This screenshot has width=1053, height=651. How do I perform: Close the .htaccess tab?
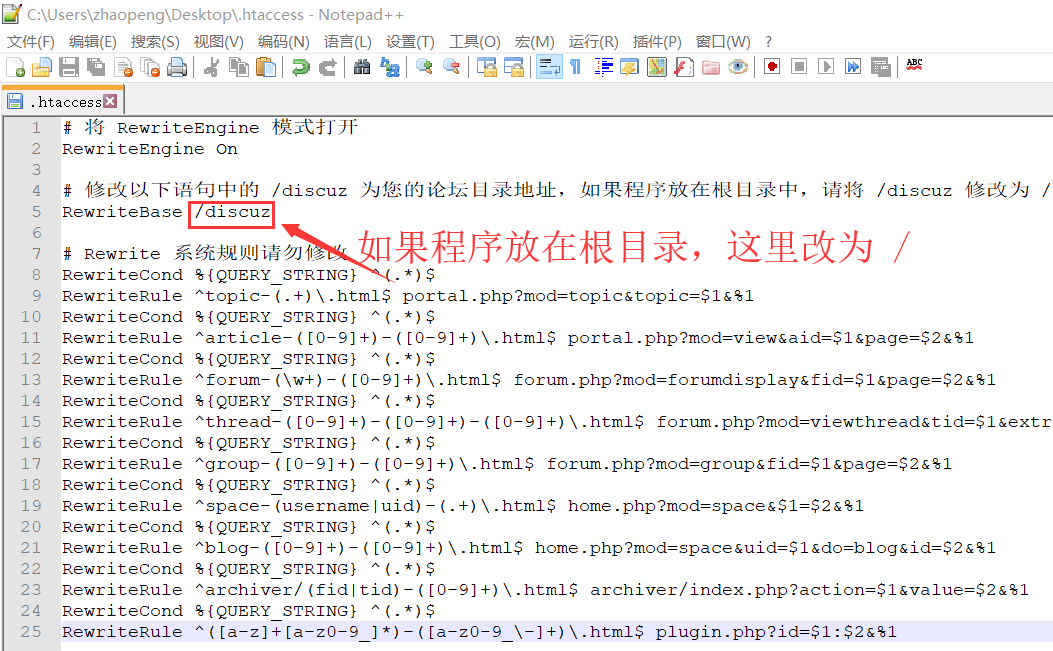pyautogui.click(x=110, y=101)
